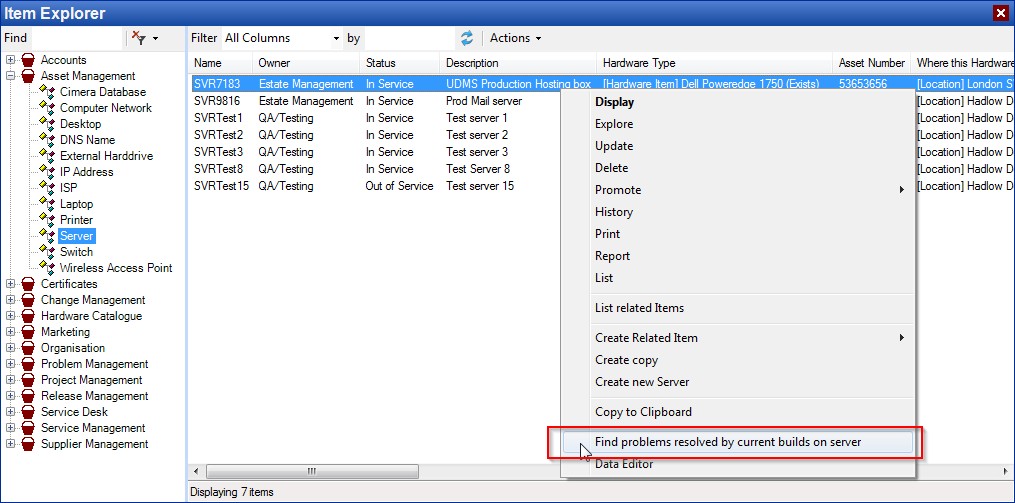Screen dimensions: 1015x503
Task: Click the DNS Name item type icon
Action: tap(47, 140)
